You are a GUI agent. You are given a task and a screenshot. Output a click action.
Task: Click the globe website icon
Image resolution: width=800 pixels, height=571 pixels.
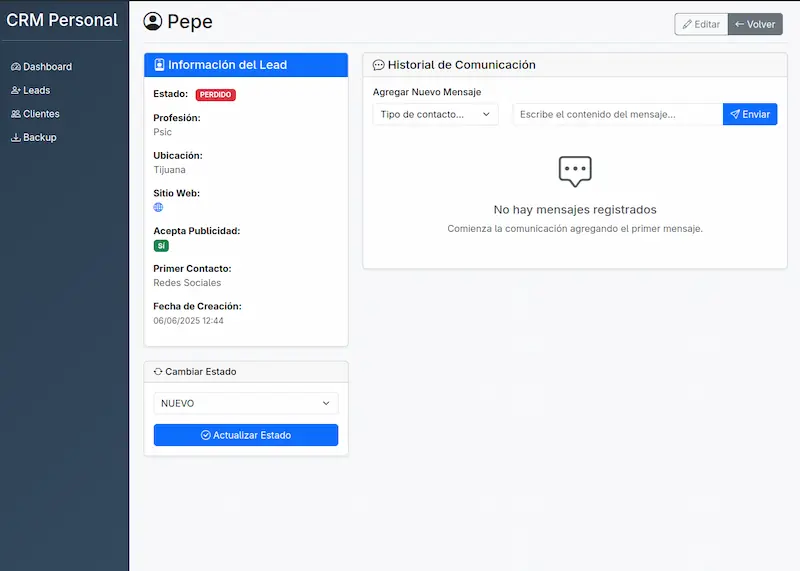point(158,207)
